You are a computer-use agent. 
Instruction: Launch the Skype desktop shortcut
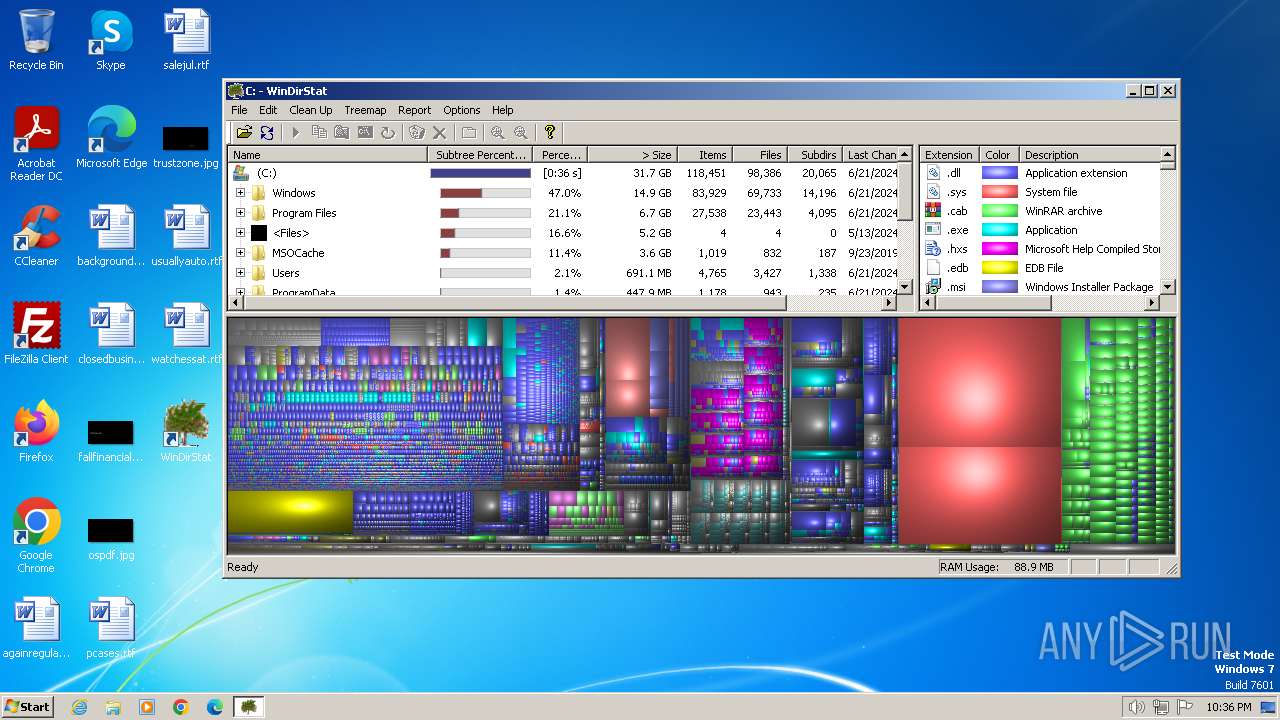point(110,40)
